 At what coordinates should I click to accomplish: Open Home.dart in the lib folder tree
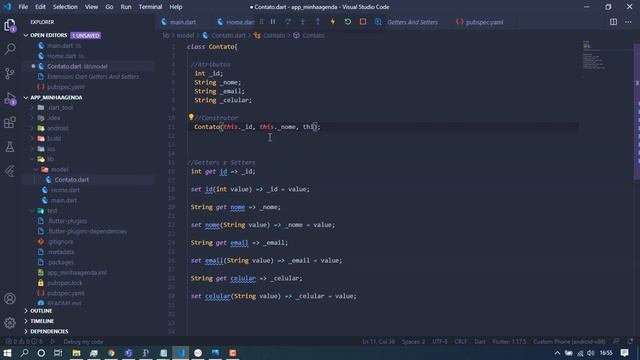(x=65, y=190)
